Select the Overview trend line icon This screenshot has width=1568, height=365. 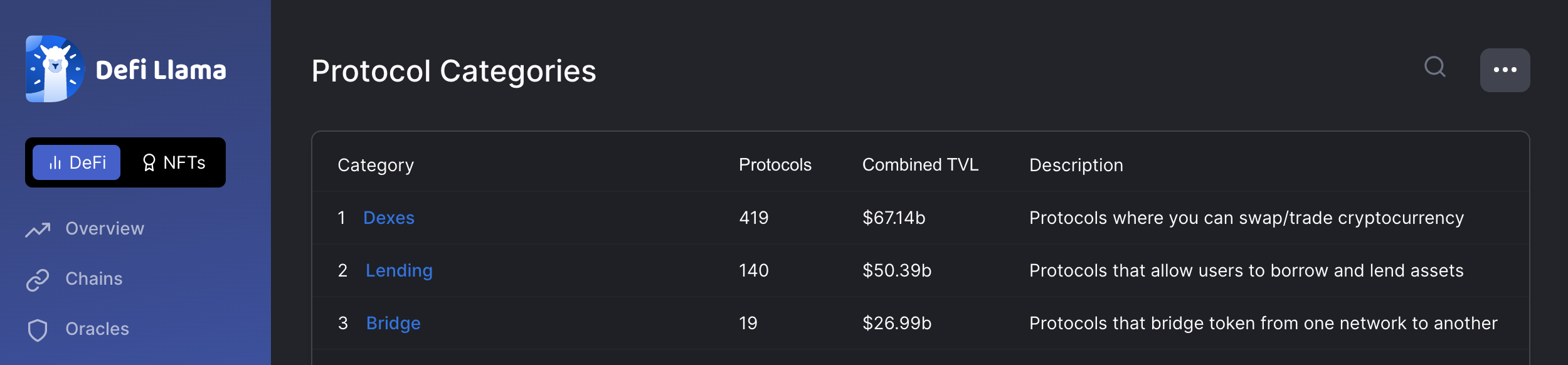[38, 230]
